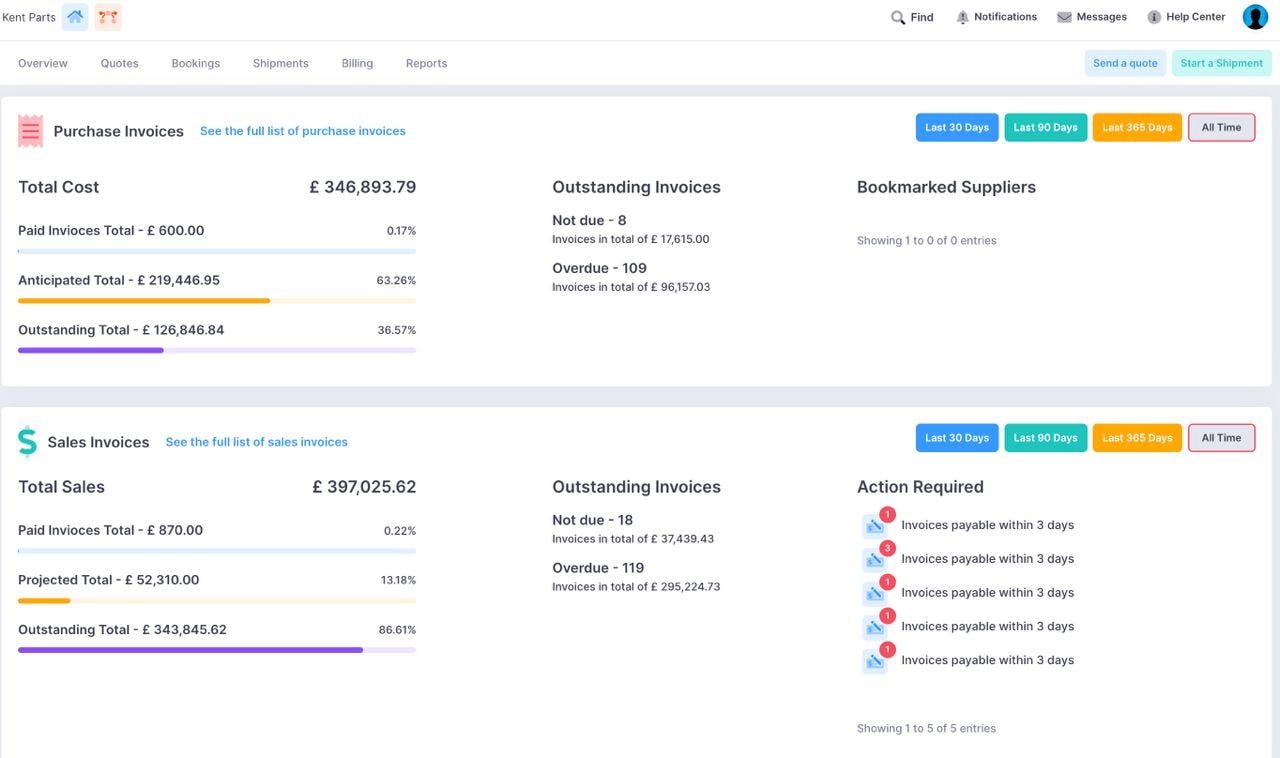
Task: Select All Time filter for Purchase Invoices
Action: pos(1221,127)
